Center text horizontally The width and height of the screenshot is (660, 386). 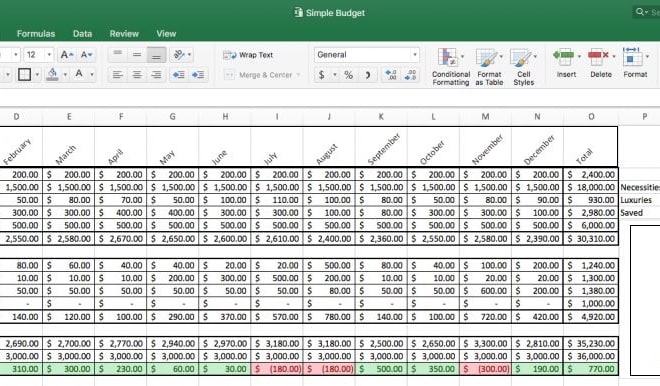pyautogui.click(x=137, y=75)
